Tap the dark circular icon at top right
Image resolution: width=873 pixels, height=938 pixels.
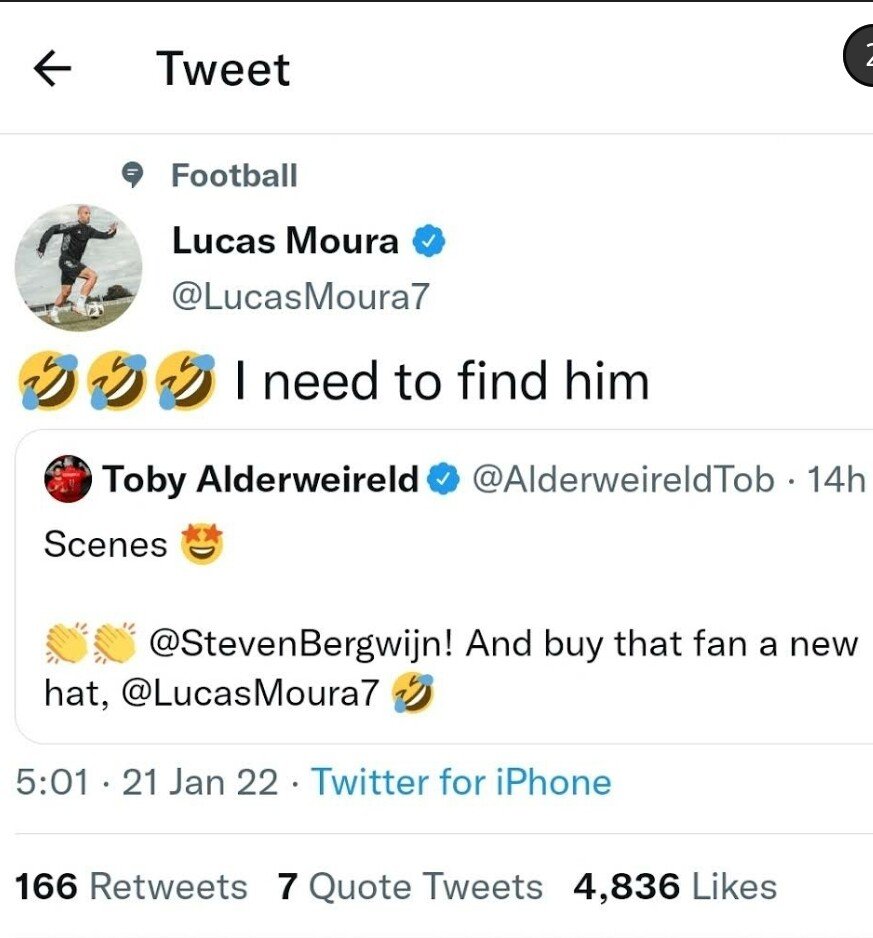coord(861,62)
